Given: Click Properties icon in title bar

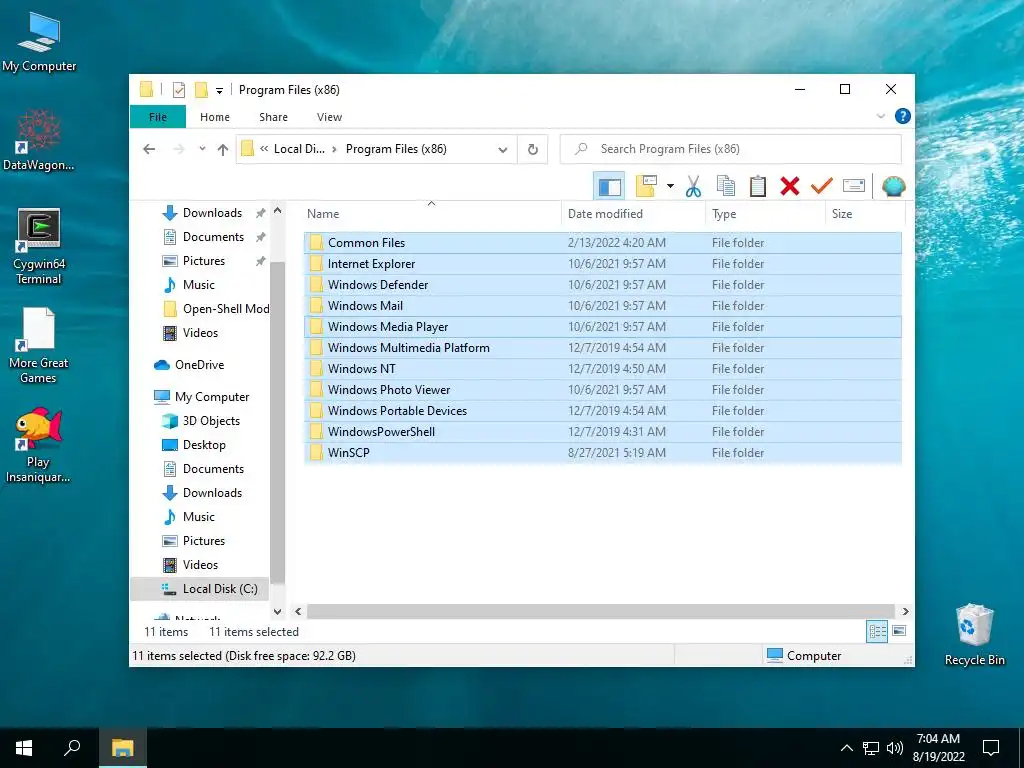Looking at the screenshot, I should (x=179, y=89).
